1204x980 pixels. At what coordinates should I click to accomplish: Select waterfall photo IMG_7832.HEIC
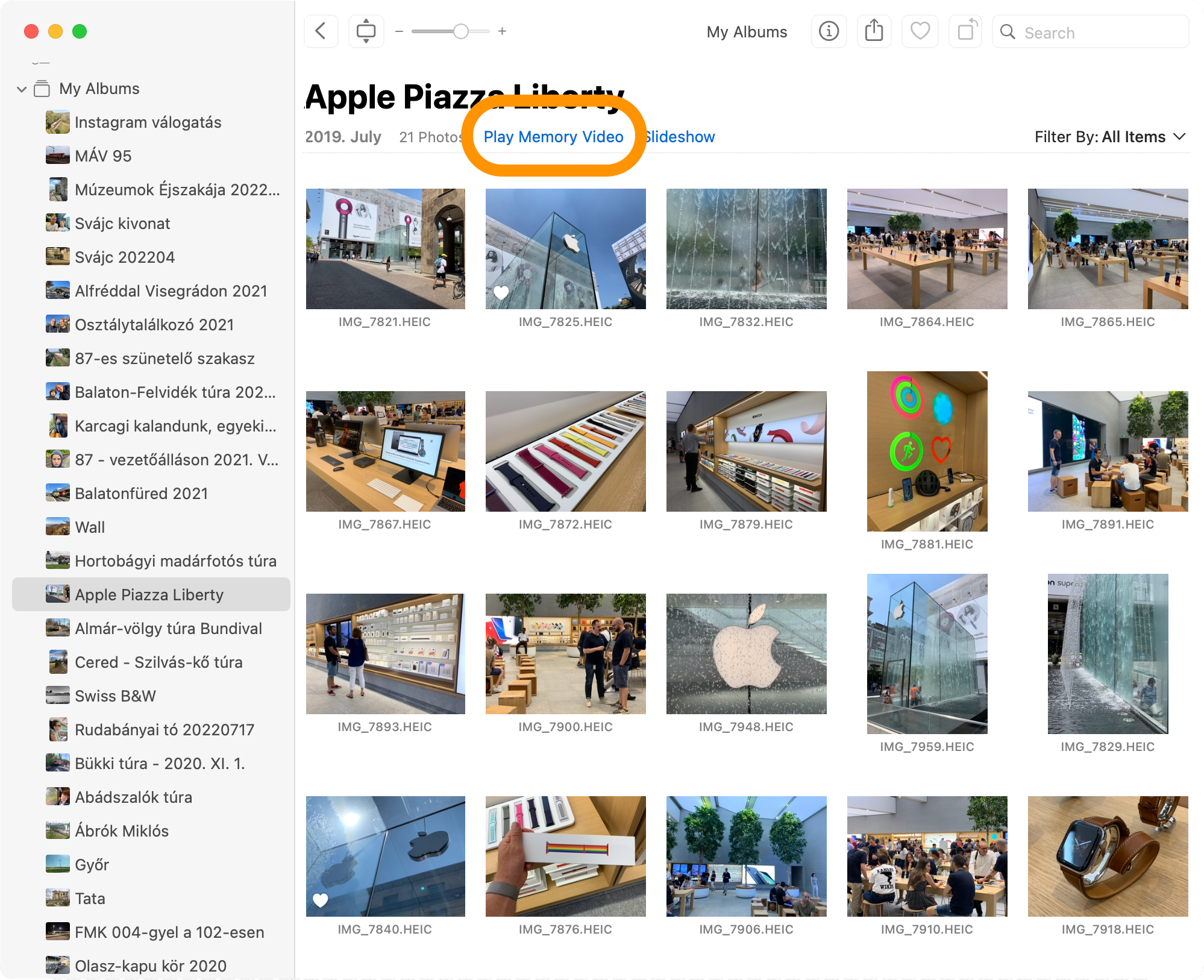[747, 249]
